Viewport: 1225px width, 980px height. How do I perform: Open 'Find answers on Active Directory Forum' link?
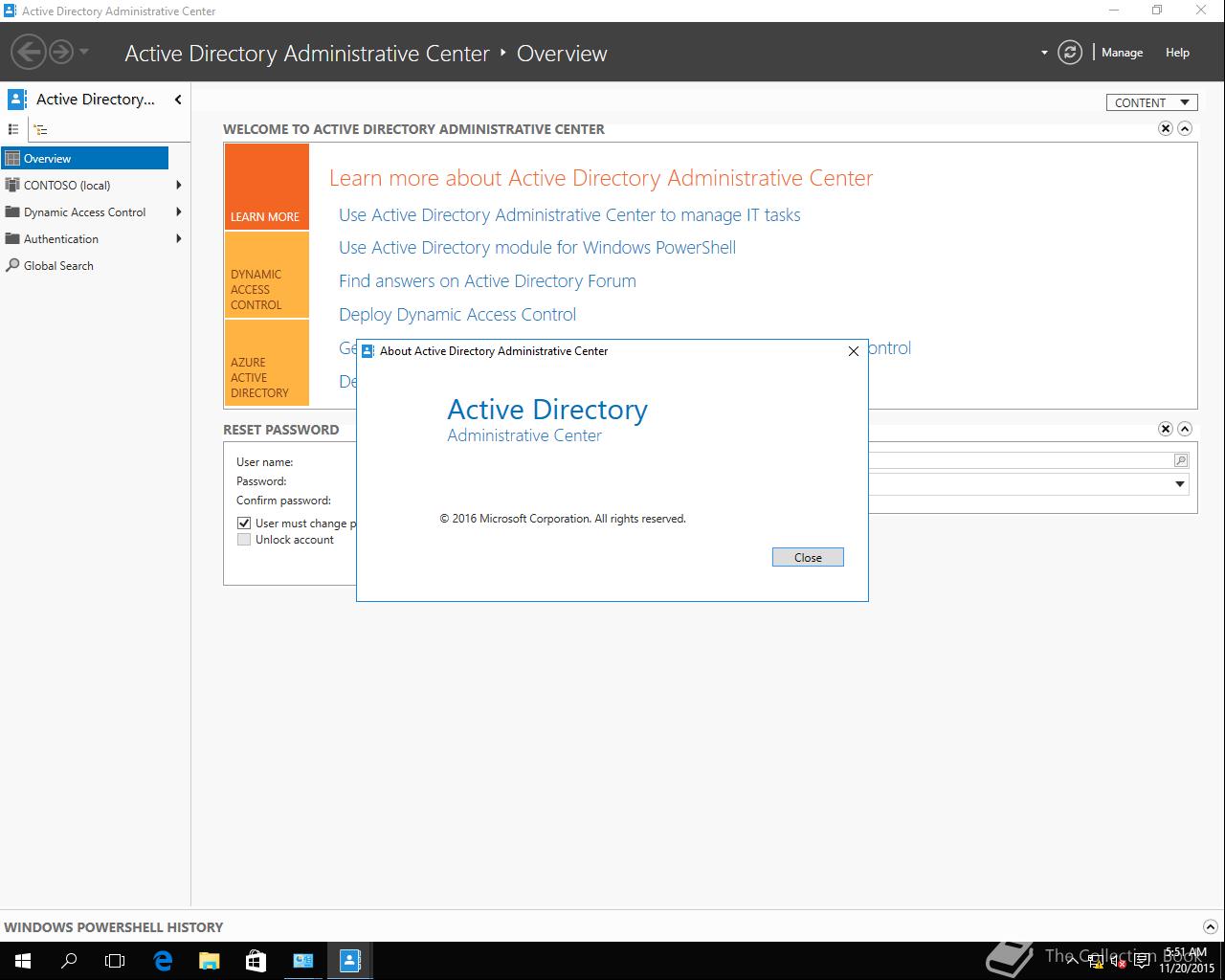tap(487, 281)
